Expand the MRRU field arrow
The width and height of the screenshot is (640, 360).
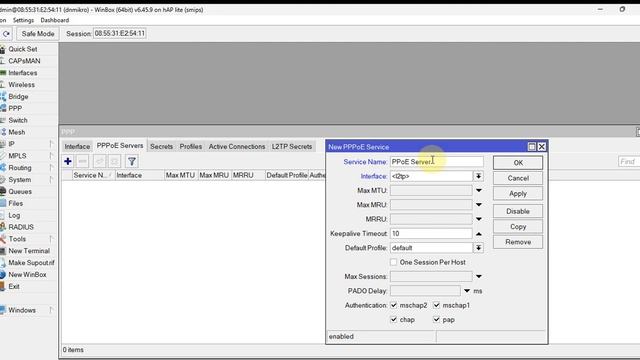479,219
